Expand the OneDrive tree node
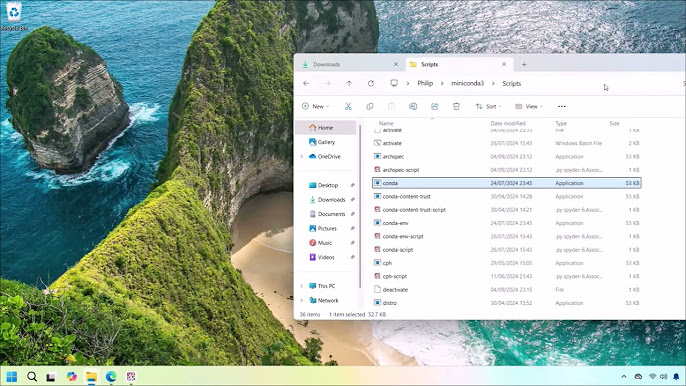Image resolution: width=686 pixels, height=386 pixels. pos(301,156)
